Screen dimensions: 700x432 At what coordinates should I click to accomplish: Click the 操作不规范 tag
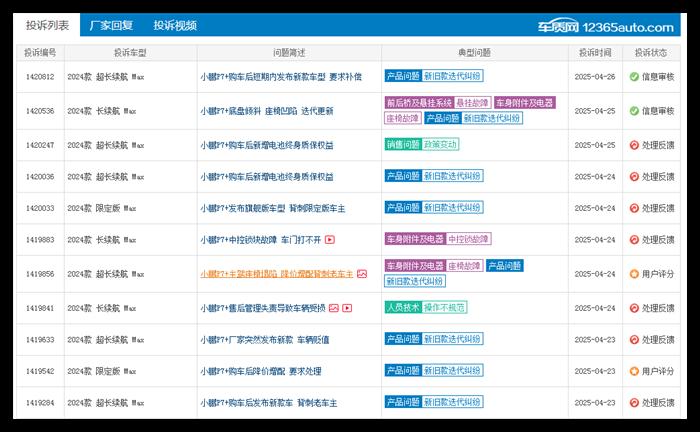click(444, 307)
